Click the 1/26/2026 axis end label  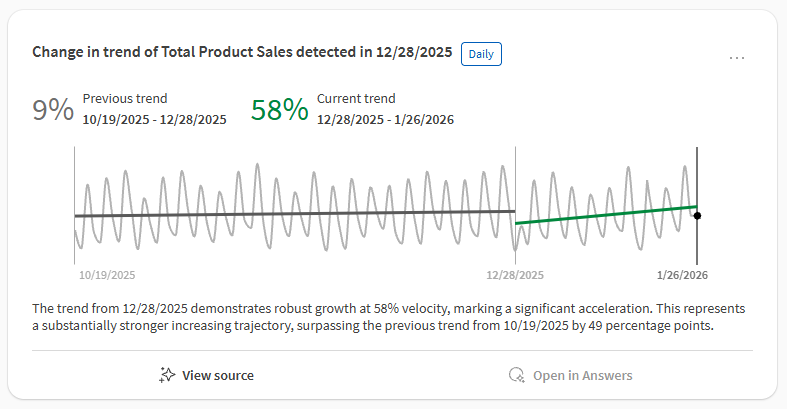pos(682,275)
